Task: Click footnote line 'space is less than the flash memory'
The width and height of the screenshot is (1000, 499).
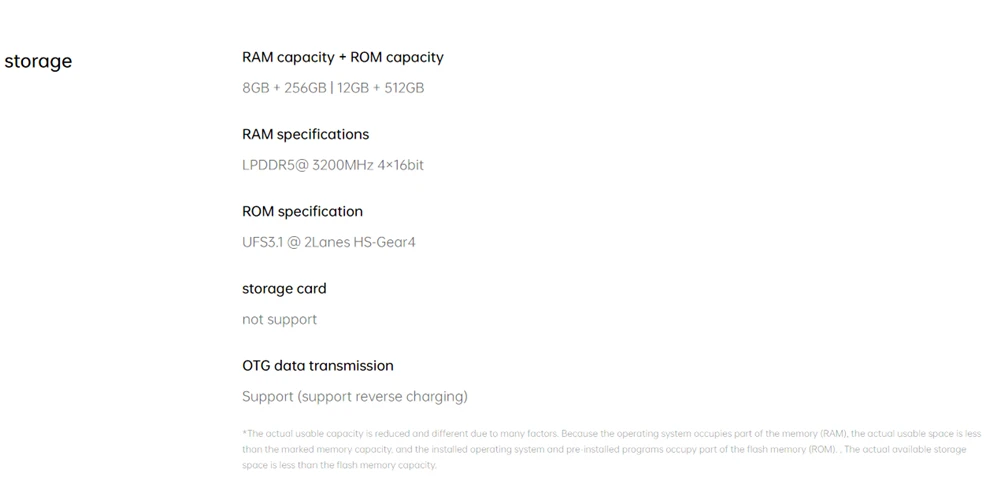Action: 339,465
